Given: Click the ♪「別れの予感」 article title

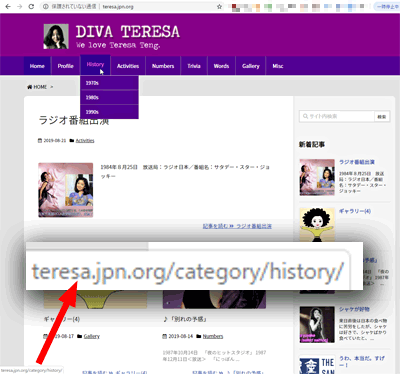Looking at the screenshot, I should pyautogui.click(x=185, y=319).
